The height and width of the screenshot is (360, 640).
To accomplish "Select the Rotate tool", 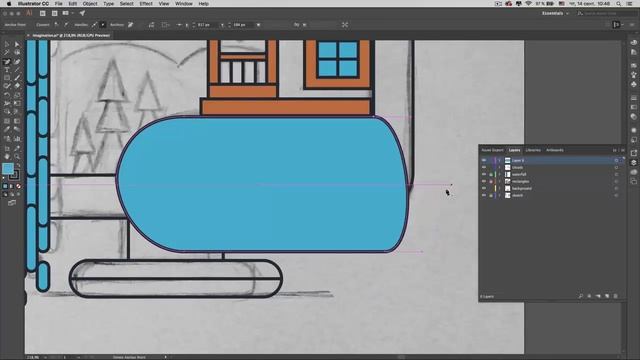I will (x=7, y=95).
